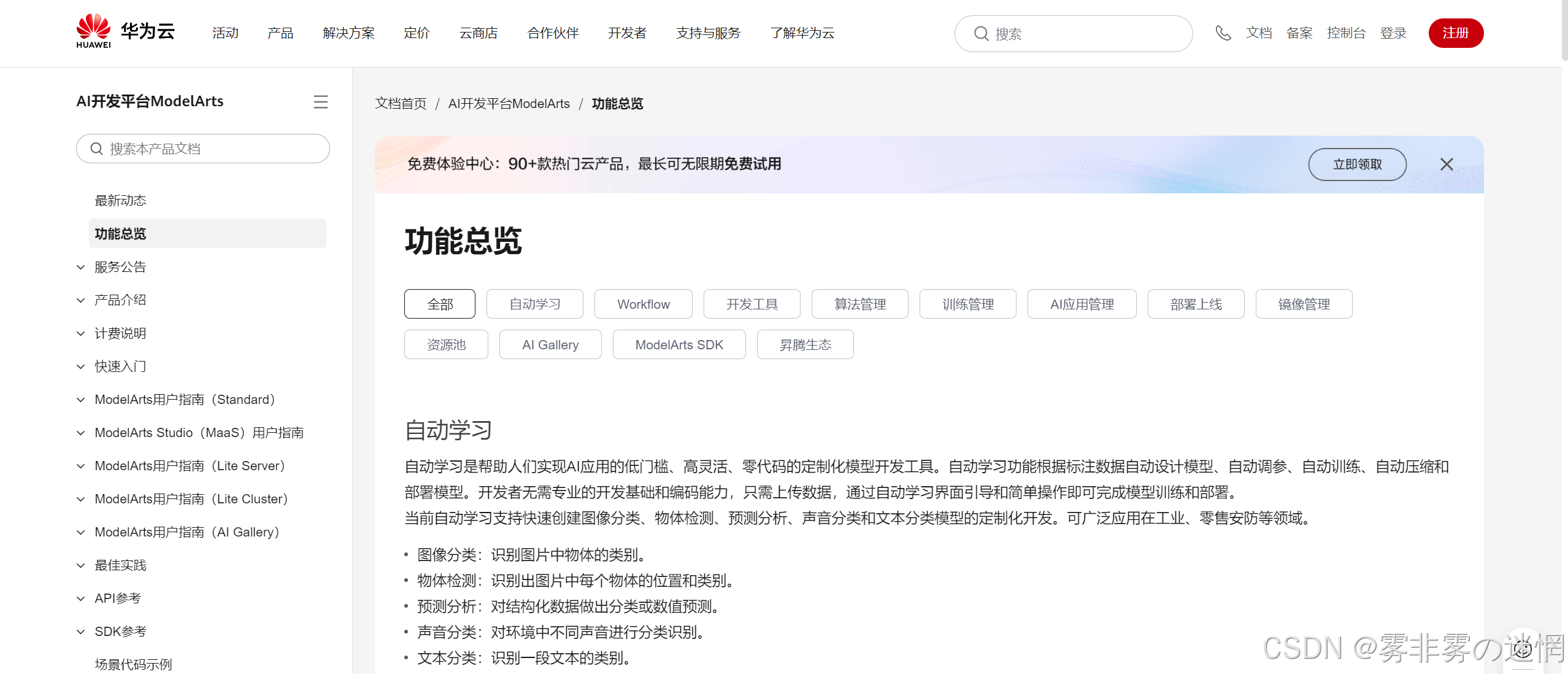Open the 开发者 top navigation menu

[x=626, y=33]
